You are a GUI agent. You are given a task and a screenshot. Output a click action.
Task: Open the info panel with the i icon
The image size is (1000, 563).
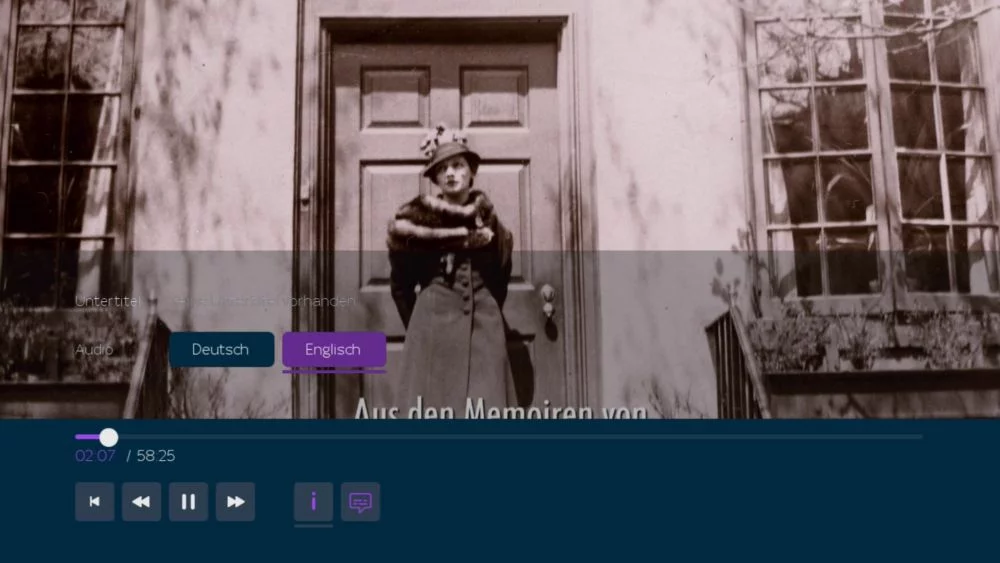(x=313, y=502)
